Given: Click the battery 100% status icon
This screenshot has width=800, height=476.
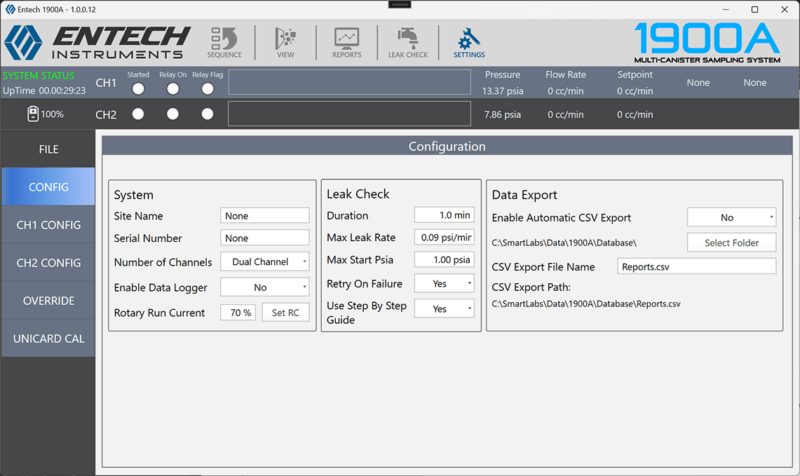Looking at the screenshot, I should point(33,114).
